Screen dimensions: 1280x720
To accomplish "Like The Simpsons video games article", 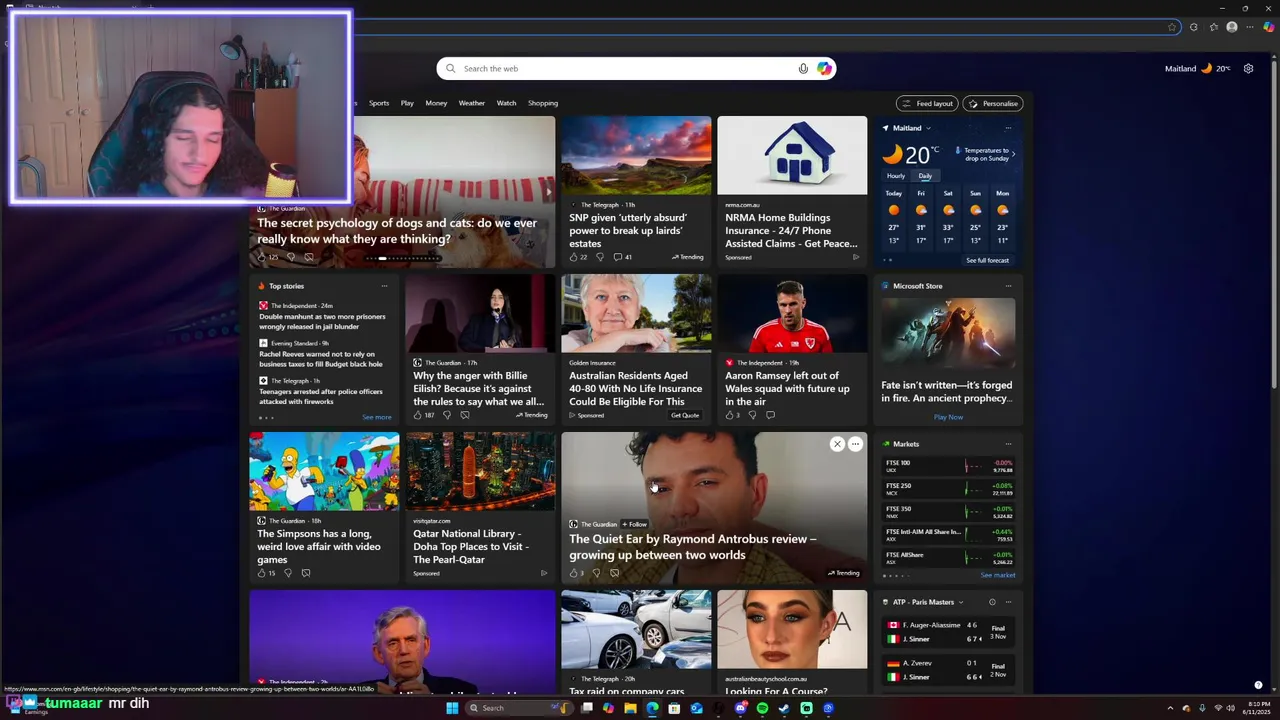I will click(262, 573).
